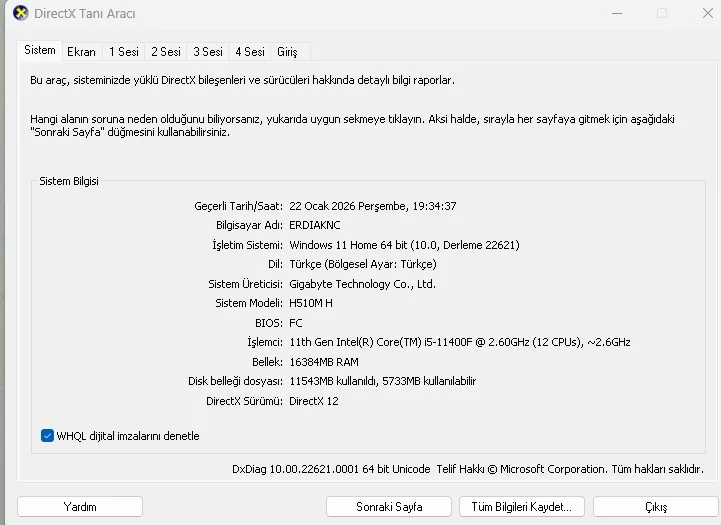Show the 4 Sesi tab
The height and width of the screenshot is (525, 721).
click(250, 52)
